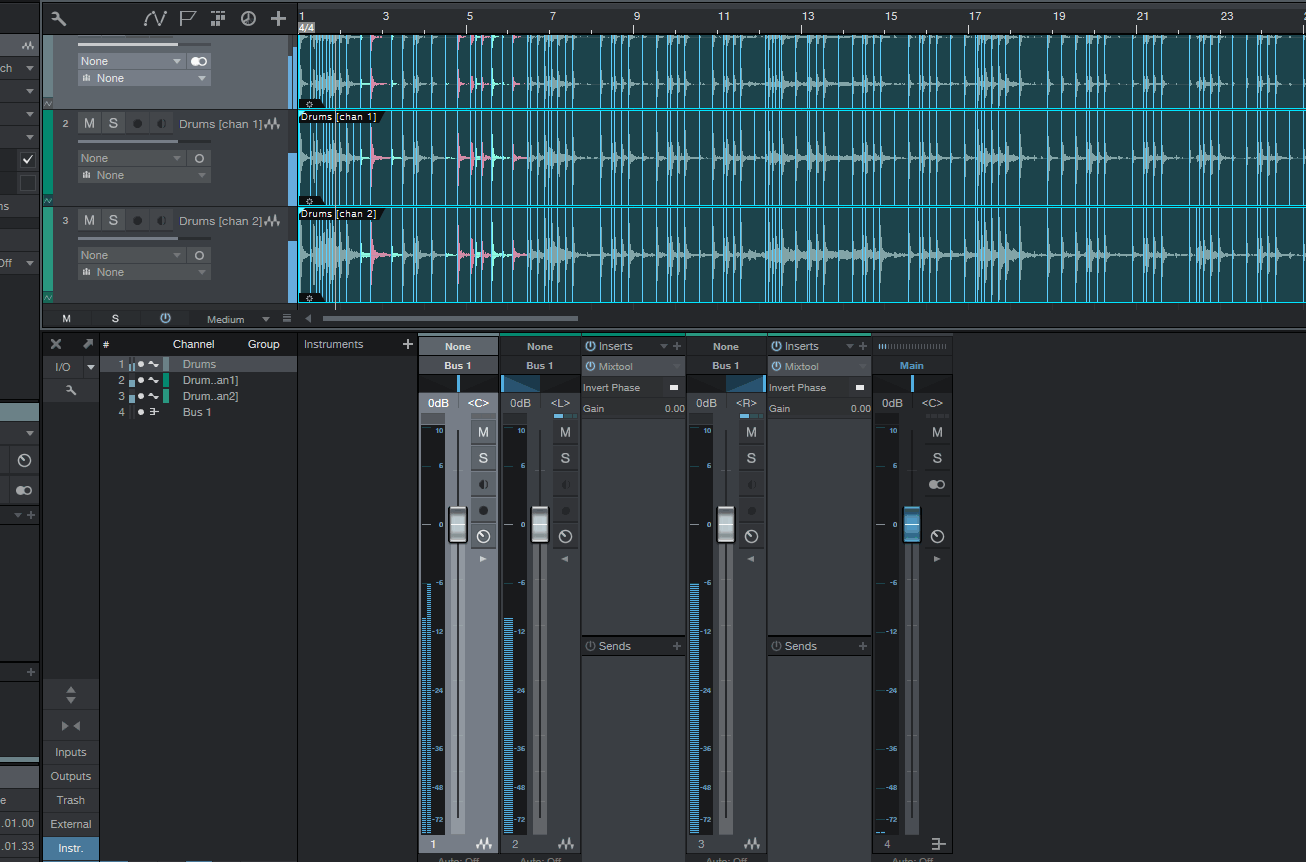This screenshot has width=1306, height=862.
Task: Show the Inputs panel in mixer
Action: pos(71,752)
